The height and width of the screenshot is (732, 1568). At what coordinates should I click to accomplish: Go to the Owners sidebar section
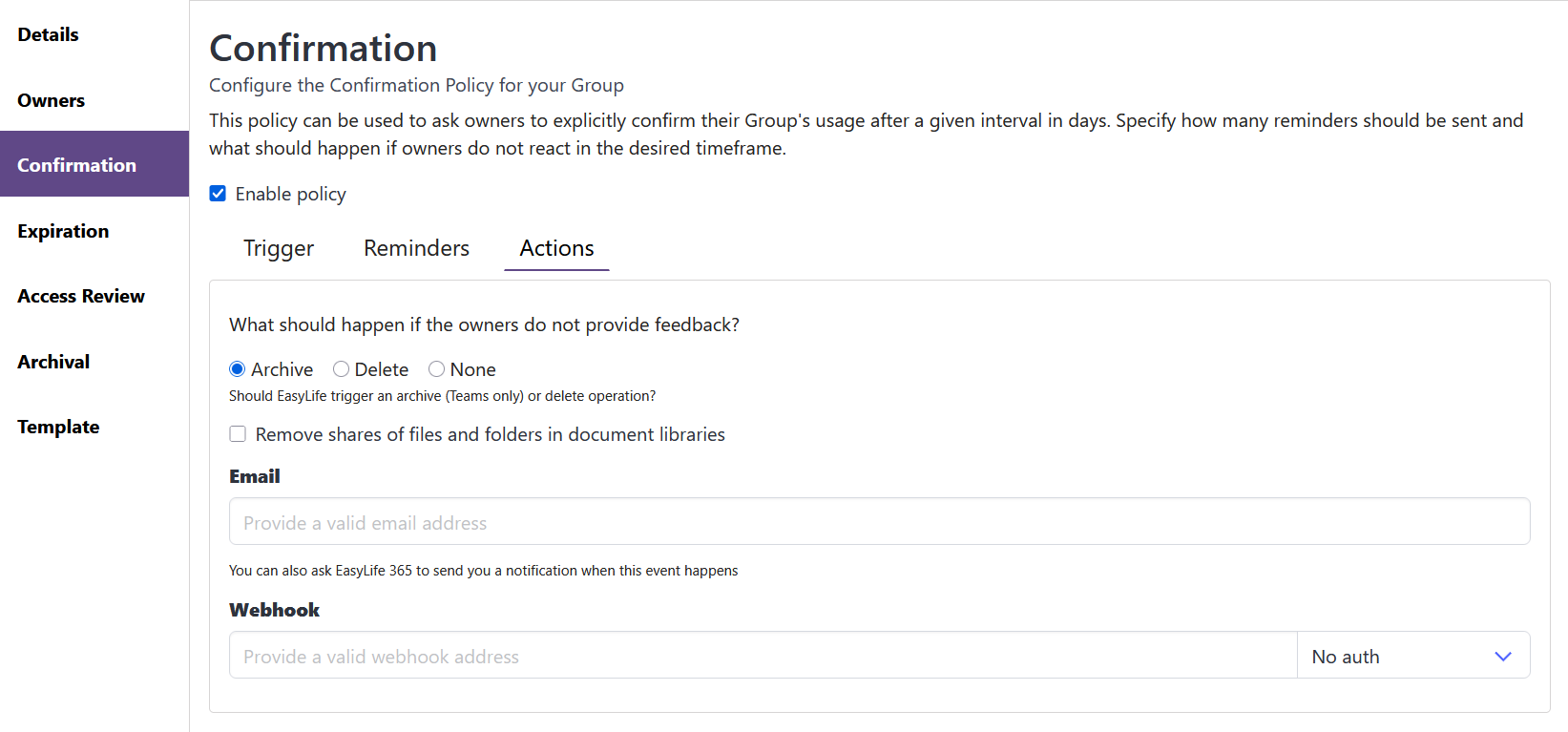pos(51,100)
